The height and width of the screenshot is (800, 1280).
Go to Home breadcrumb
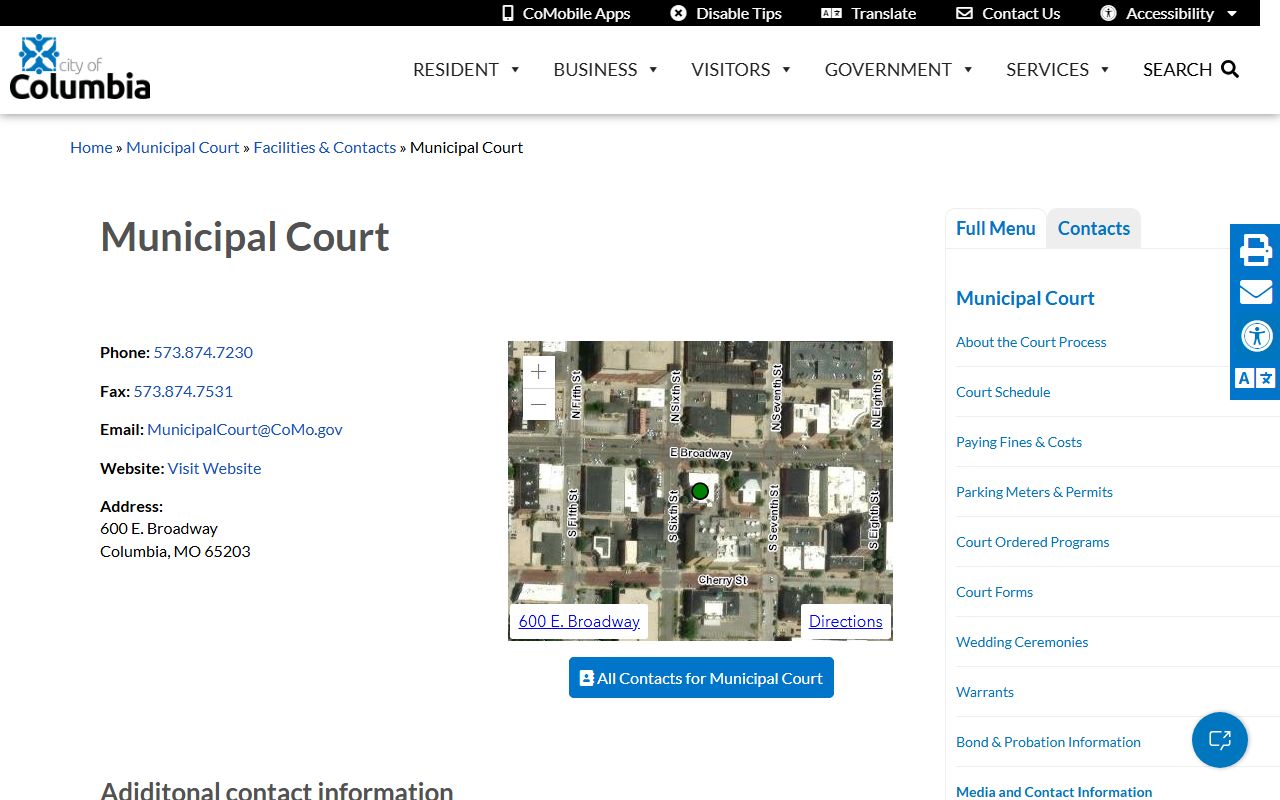coord(91,147)
